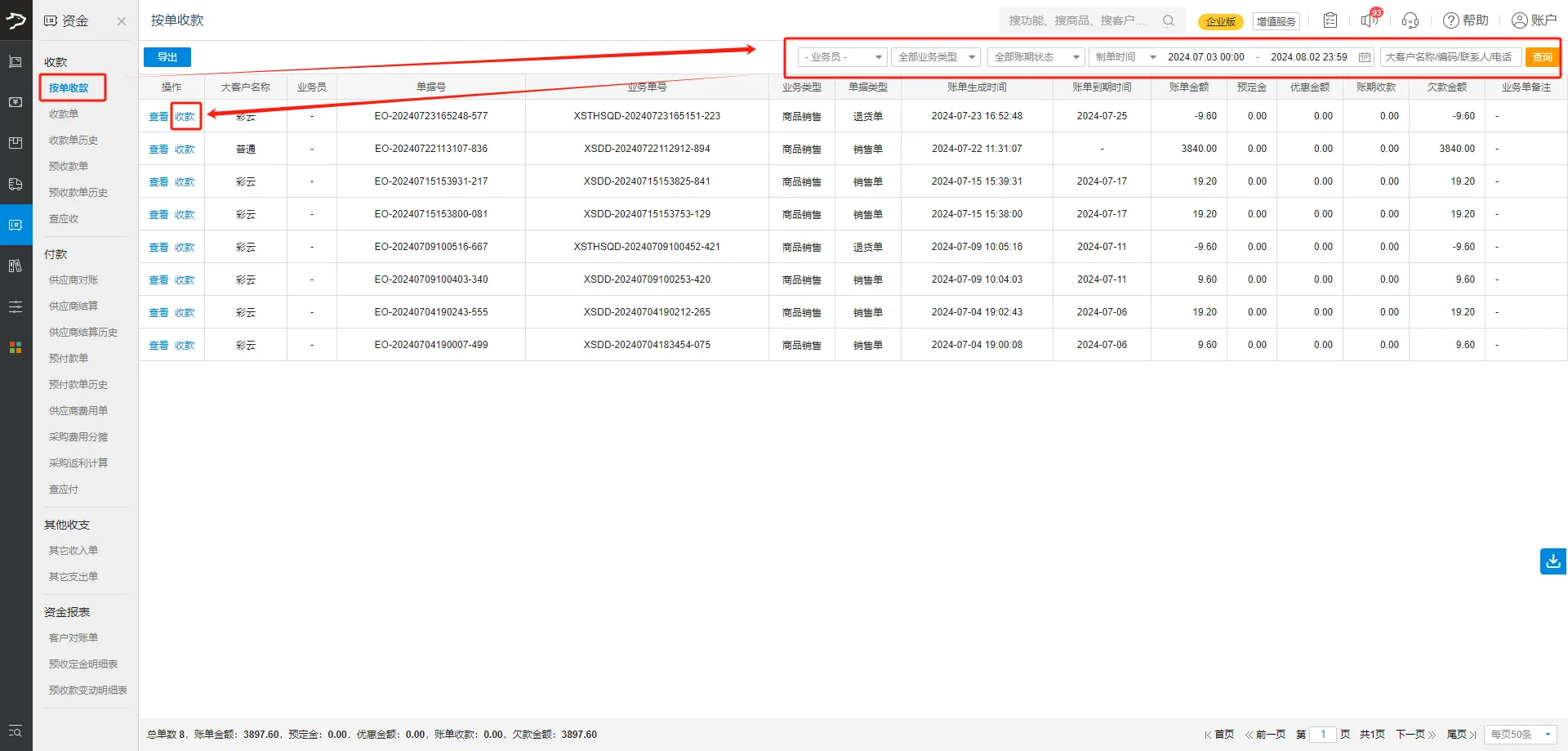Image resolution: width=1568 pixels, height=751 pixels.
Task: Open notifications speaker icon with 93 badge
Action: (x=1369, y=20)
